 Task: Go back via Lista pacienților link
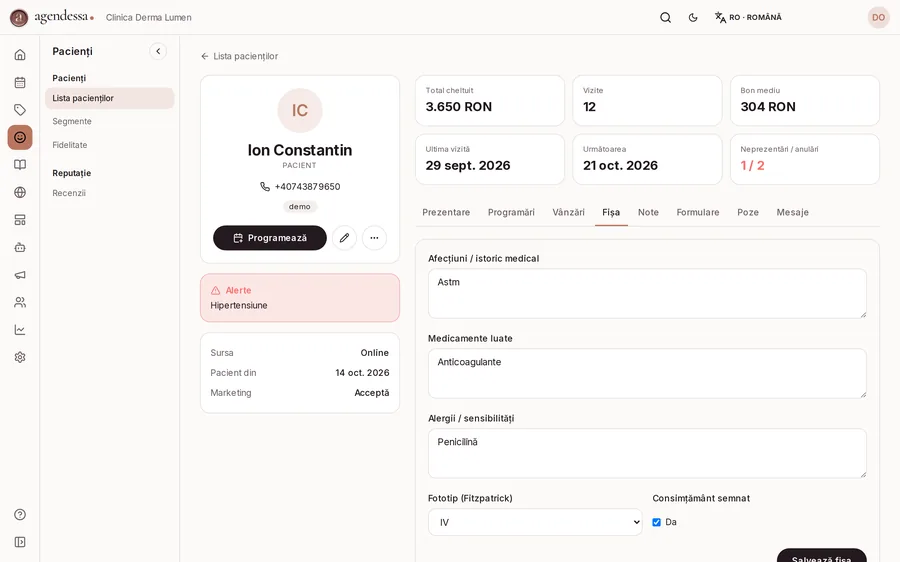239,56
